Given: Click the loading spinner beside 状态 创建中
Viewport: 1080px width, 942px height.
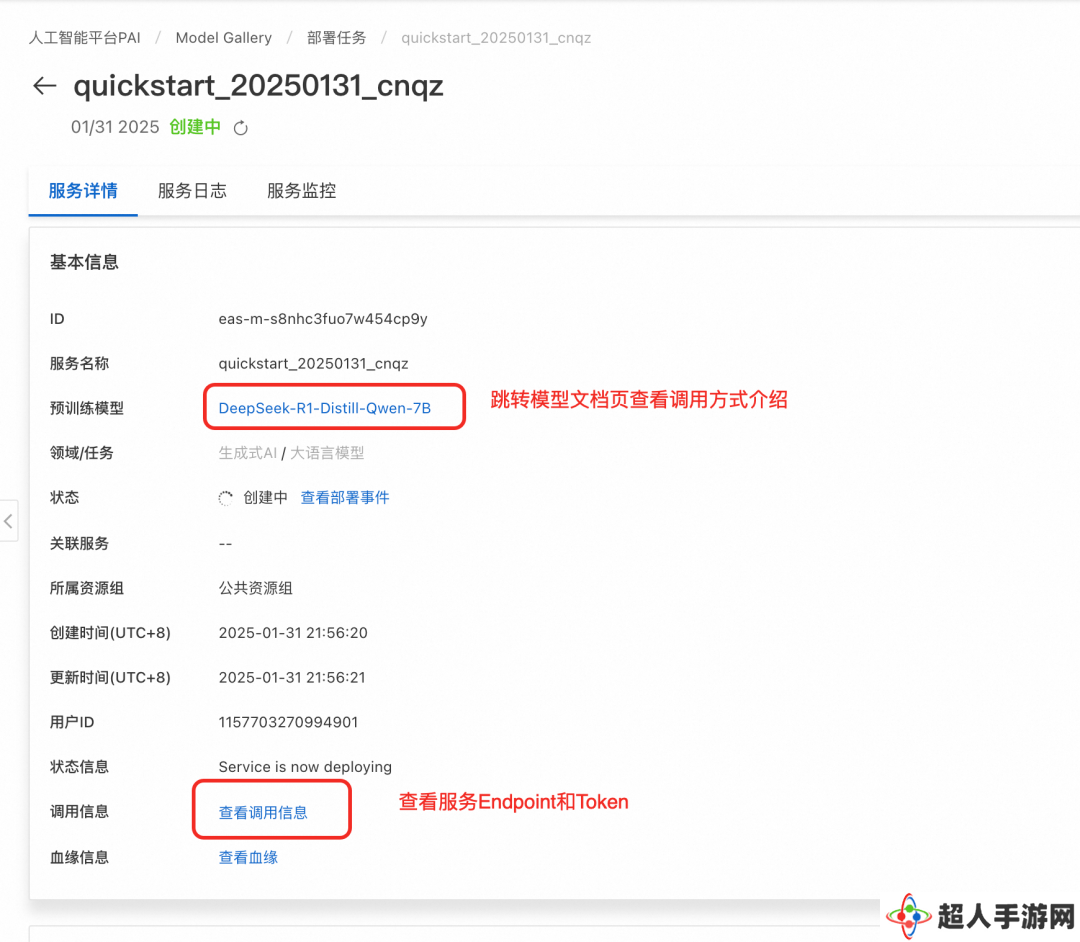Looking at the screenshot, I should 226,498.
